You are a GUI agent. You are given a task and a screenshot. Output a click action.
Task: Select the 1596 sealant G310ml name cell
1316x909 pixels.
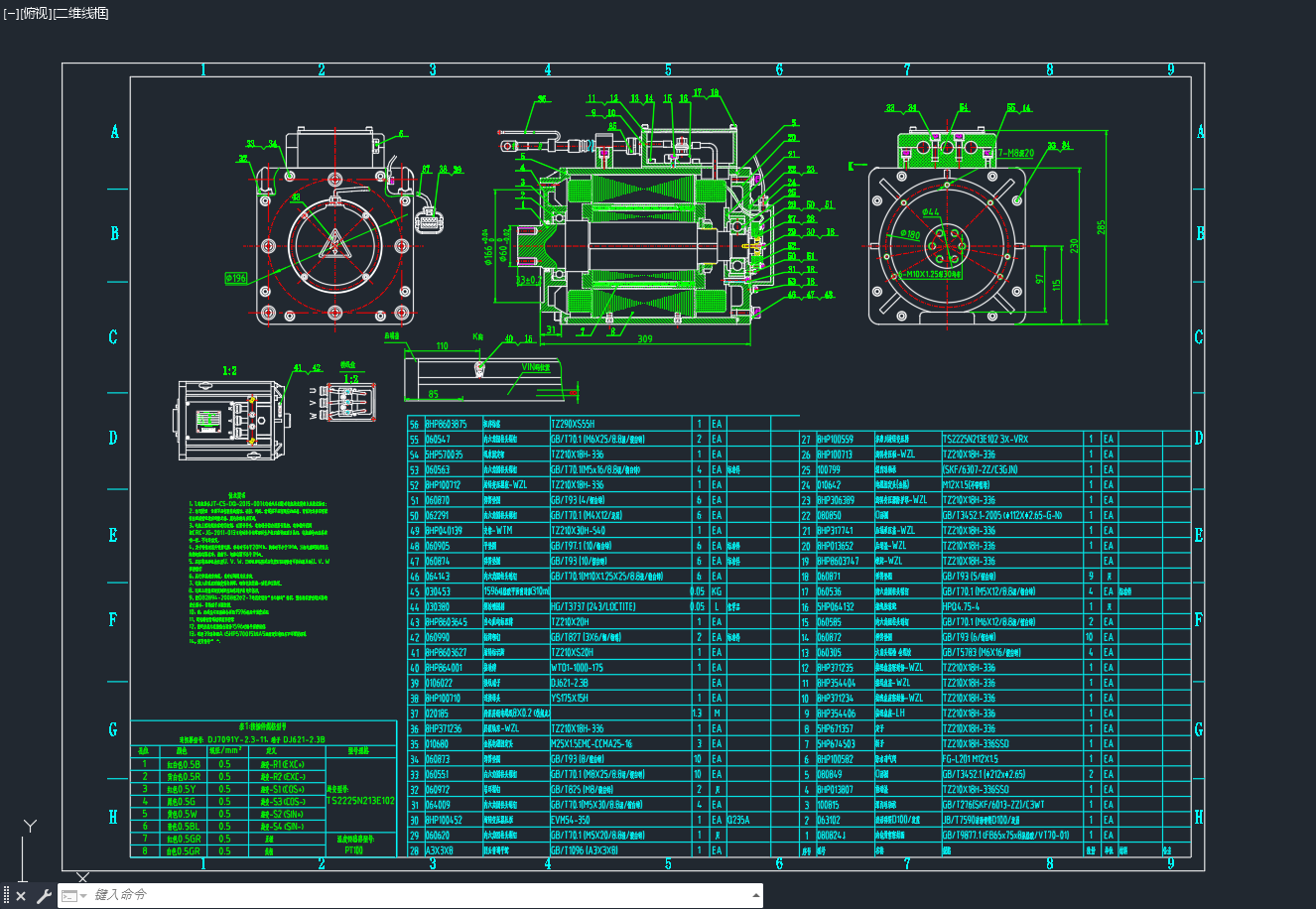coord(516,591)
